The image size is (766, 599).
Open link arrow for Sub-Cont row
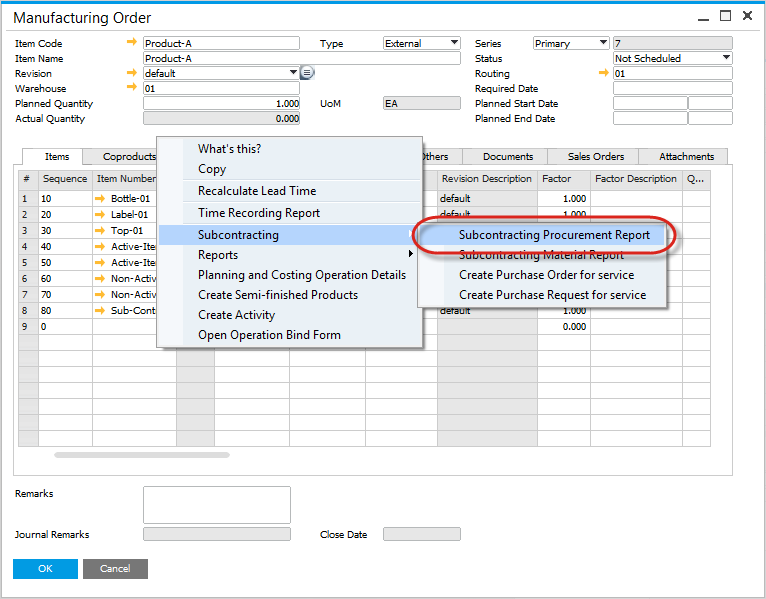100,311
